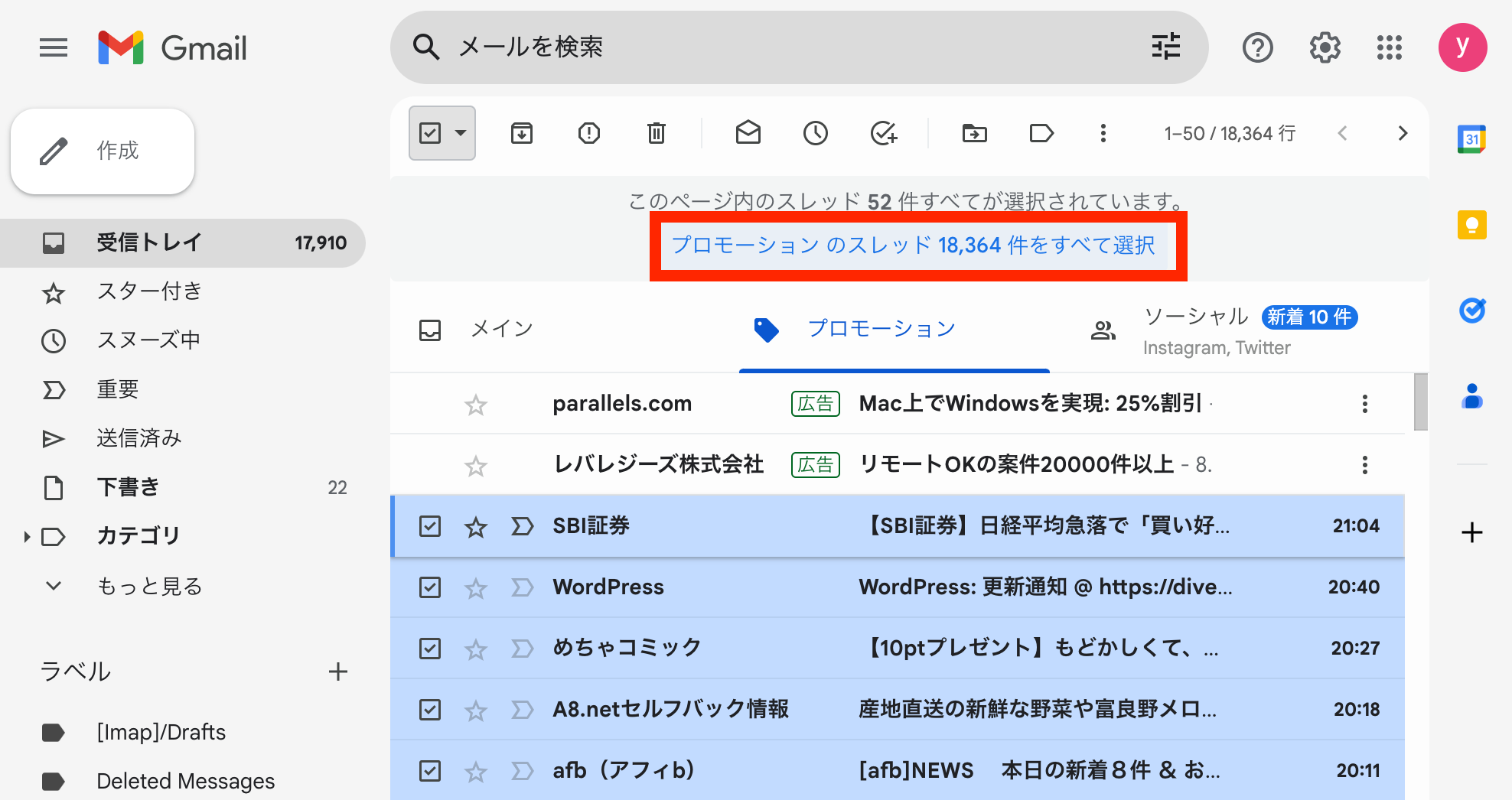The width and height of the screenshot is (1512, 800).
Task: Open the Help question mark icon
Action: click(1257, 47)
